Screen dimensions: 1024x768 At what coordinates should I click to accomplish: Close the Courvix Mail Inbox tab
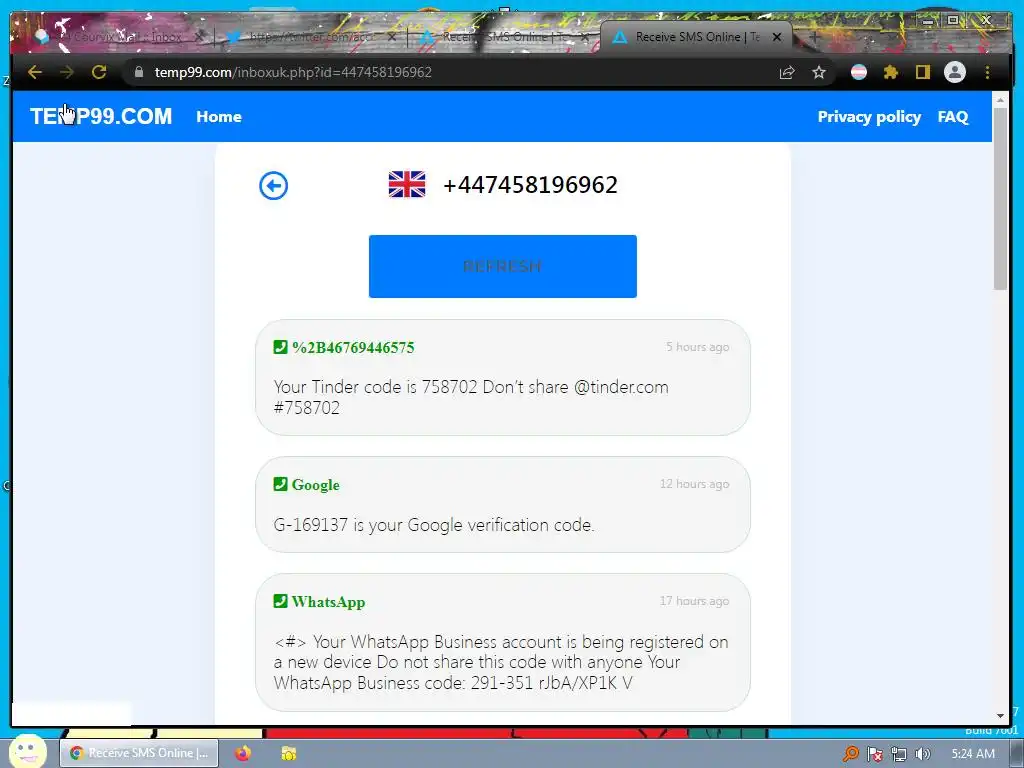[200, 37]
